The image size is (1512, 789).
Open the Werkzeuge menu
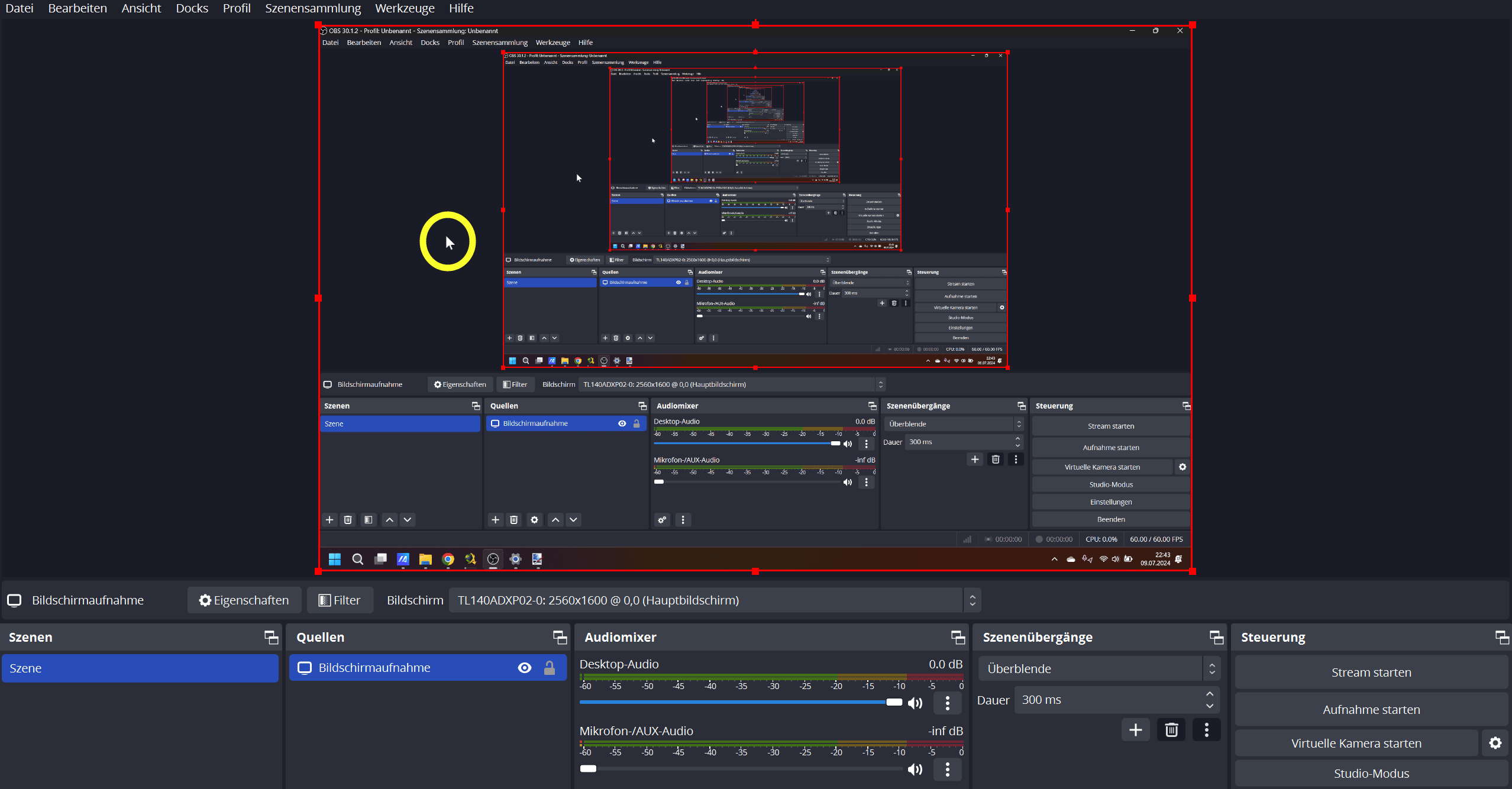coord(405,8)
